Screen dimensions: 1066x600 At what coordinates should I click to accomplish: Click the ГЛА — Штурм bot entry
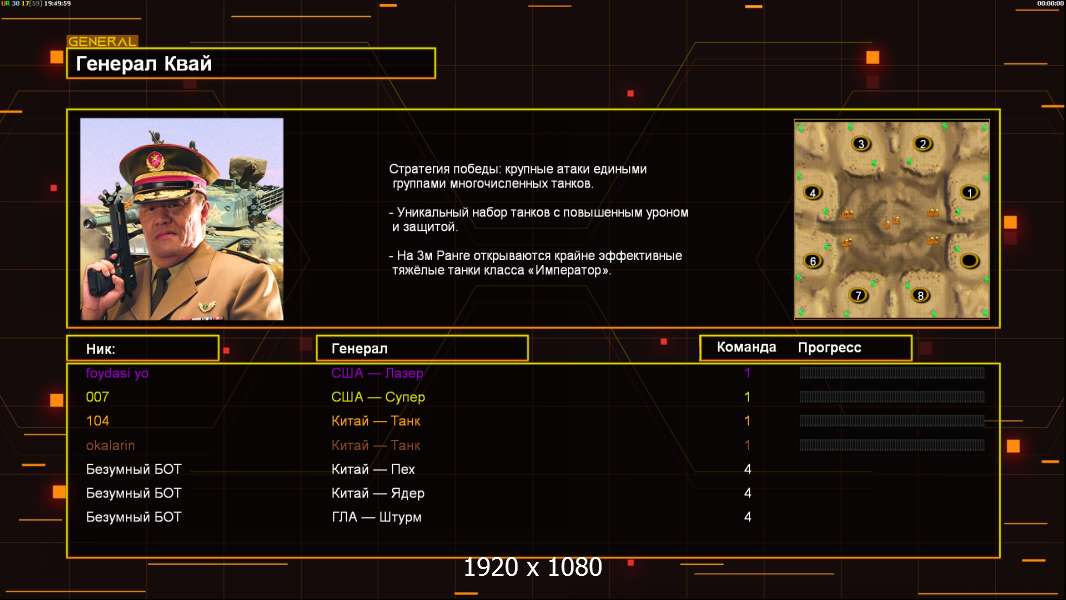[x=376, y=517]
